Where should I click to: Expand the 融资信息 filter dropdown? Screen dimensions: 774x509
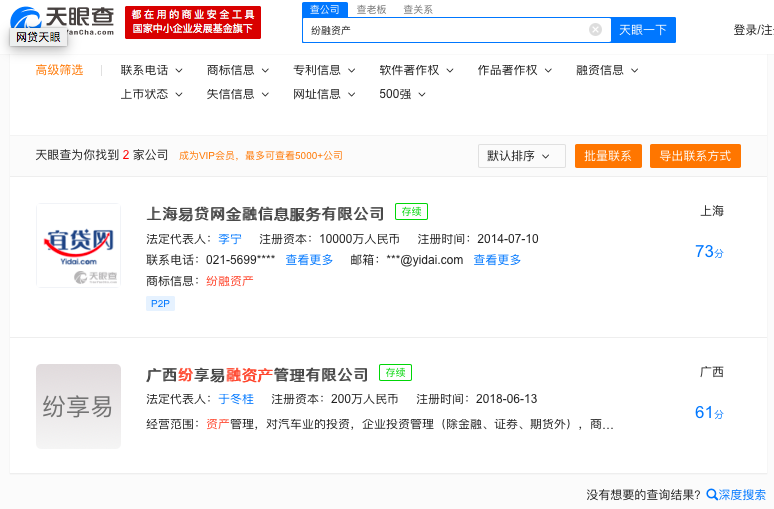coord(607,71)
